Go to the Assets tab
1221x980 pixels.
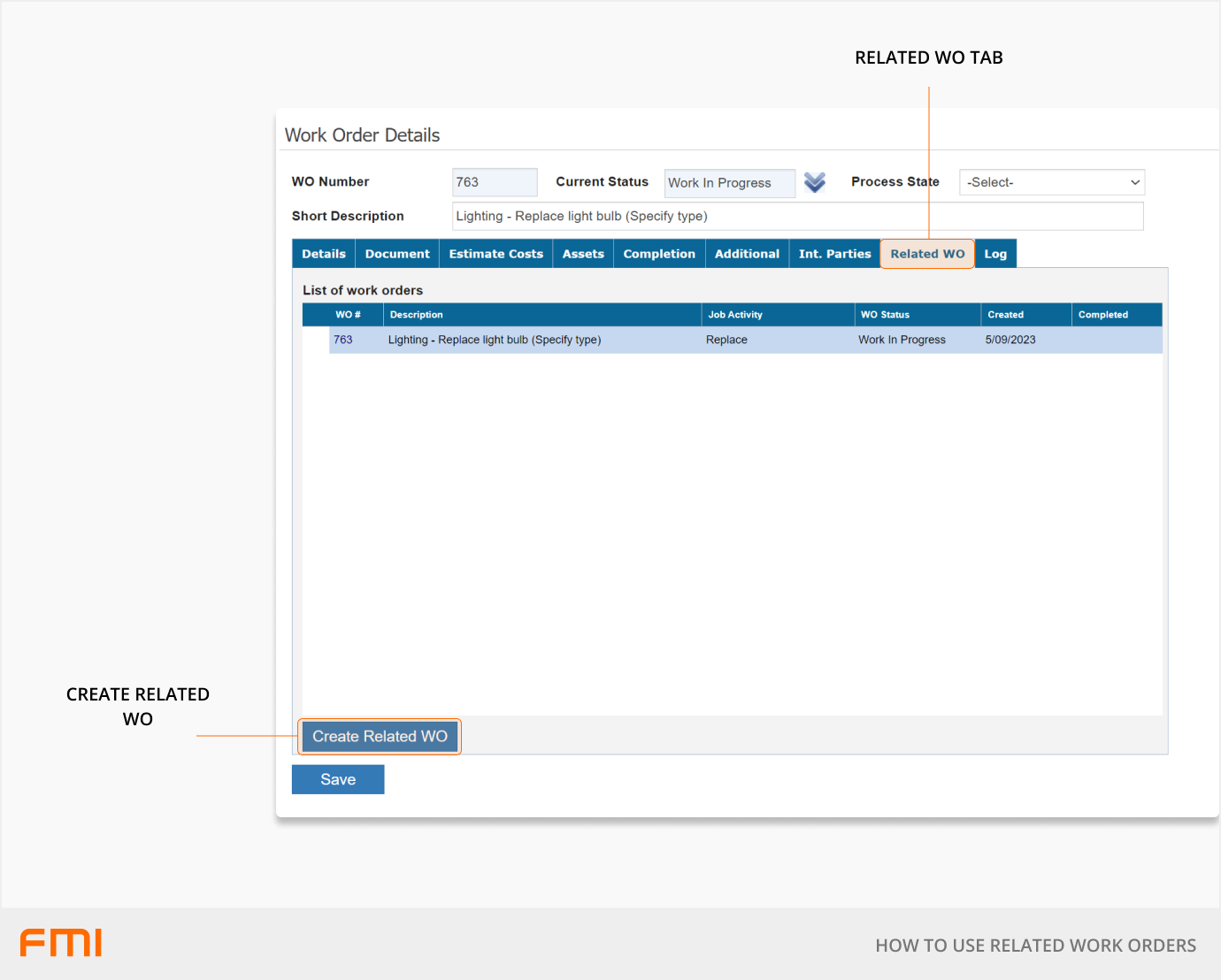tap(583, 254)
